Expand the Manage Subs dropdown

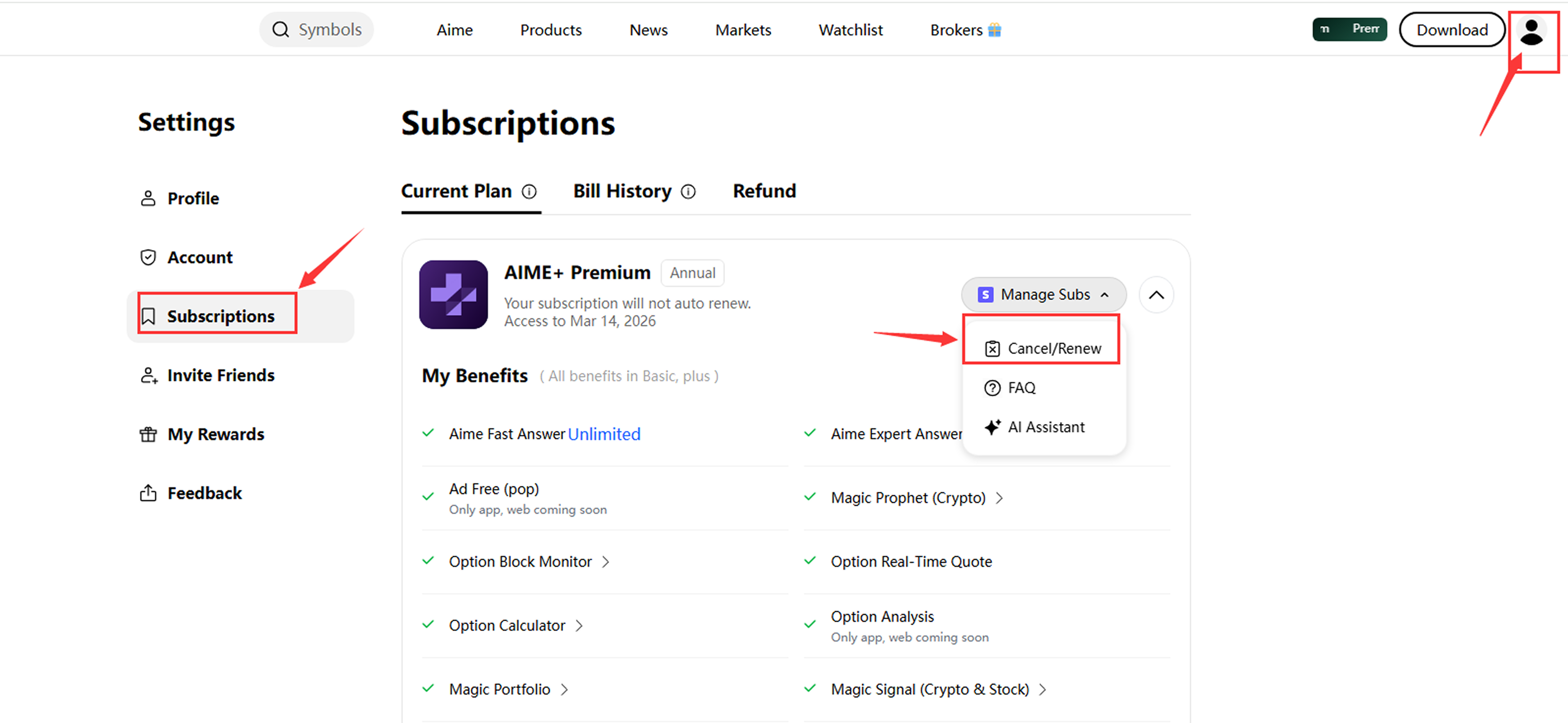[1043, 295]
